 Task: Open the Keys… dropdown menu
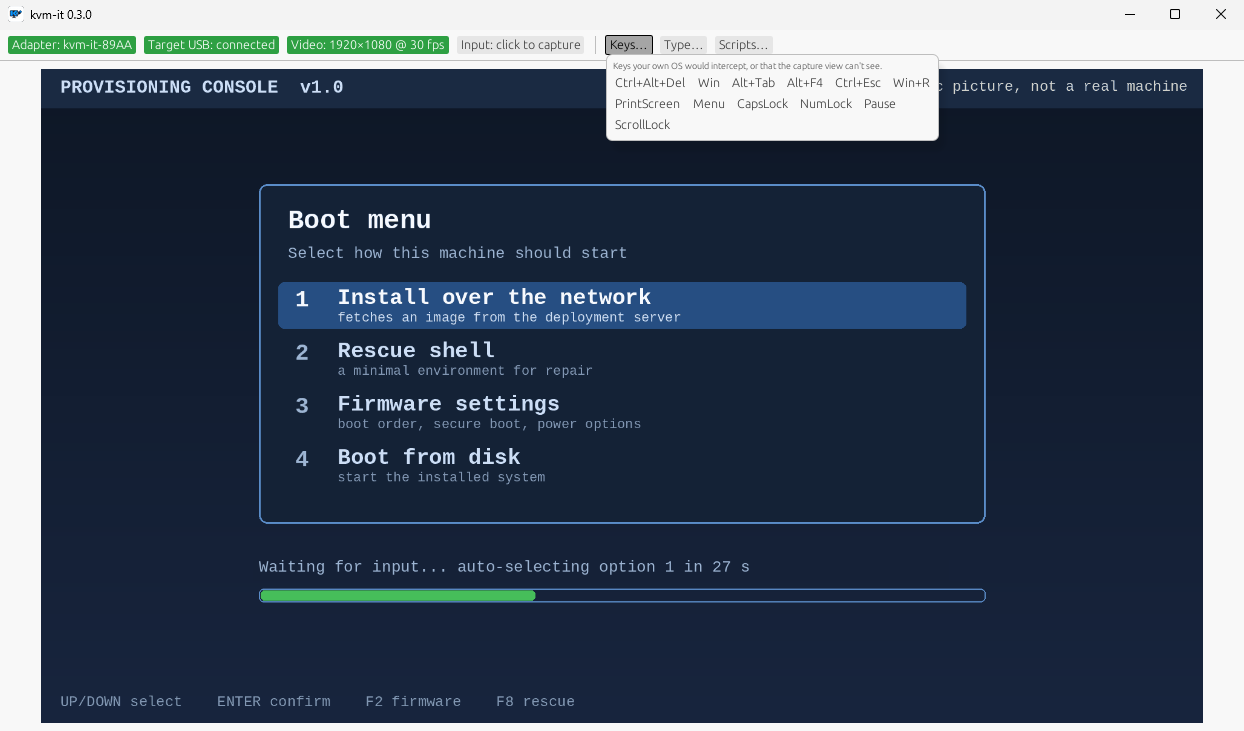click(629, 45)
